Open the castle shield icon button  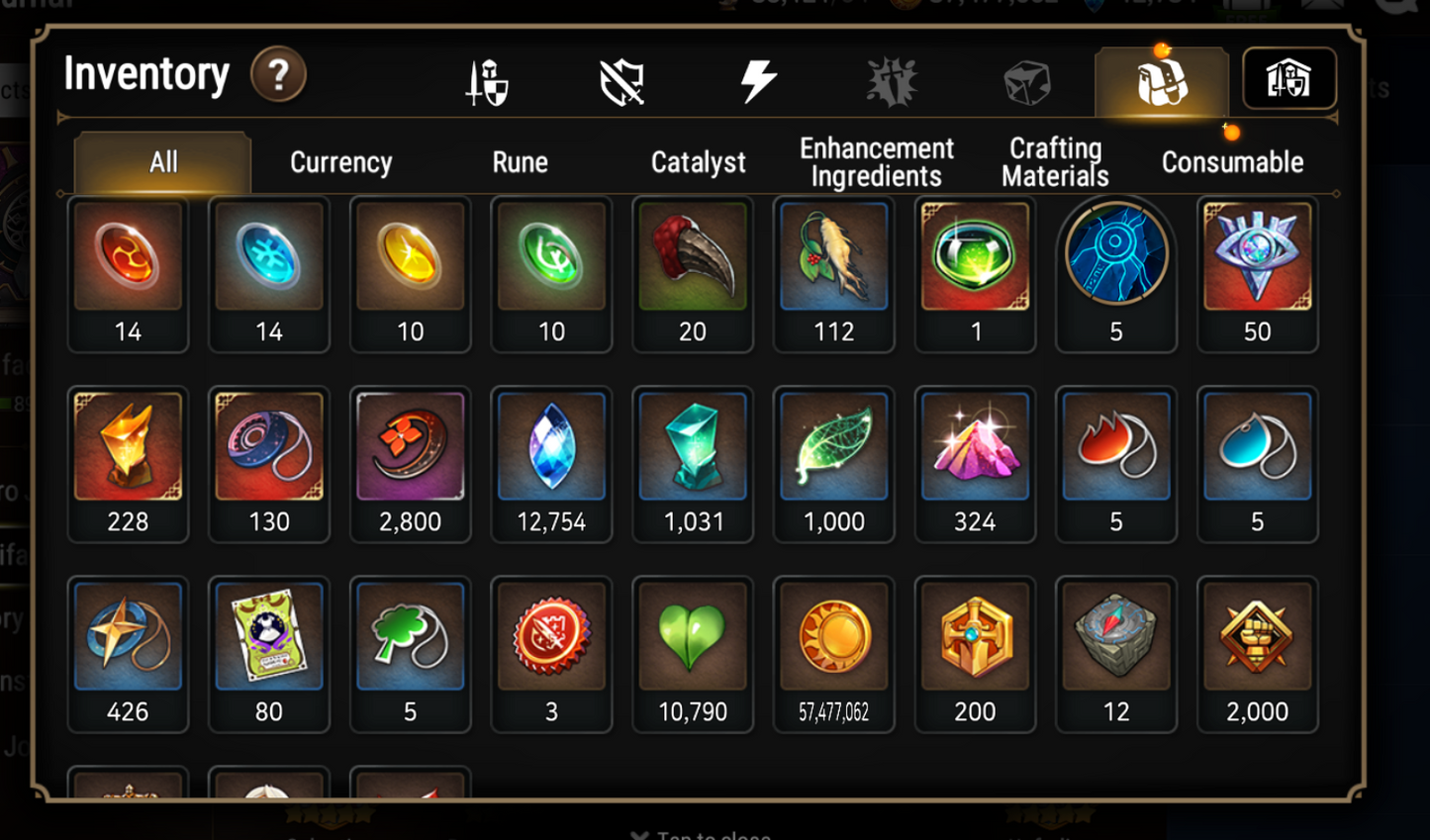[x=1289, y=78]
